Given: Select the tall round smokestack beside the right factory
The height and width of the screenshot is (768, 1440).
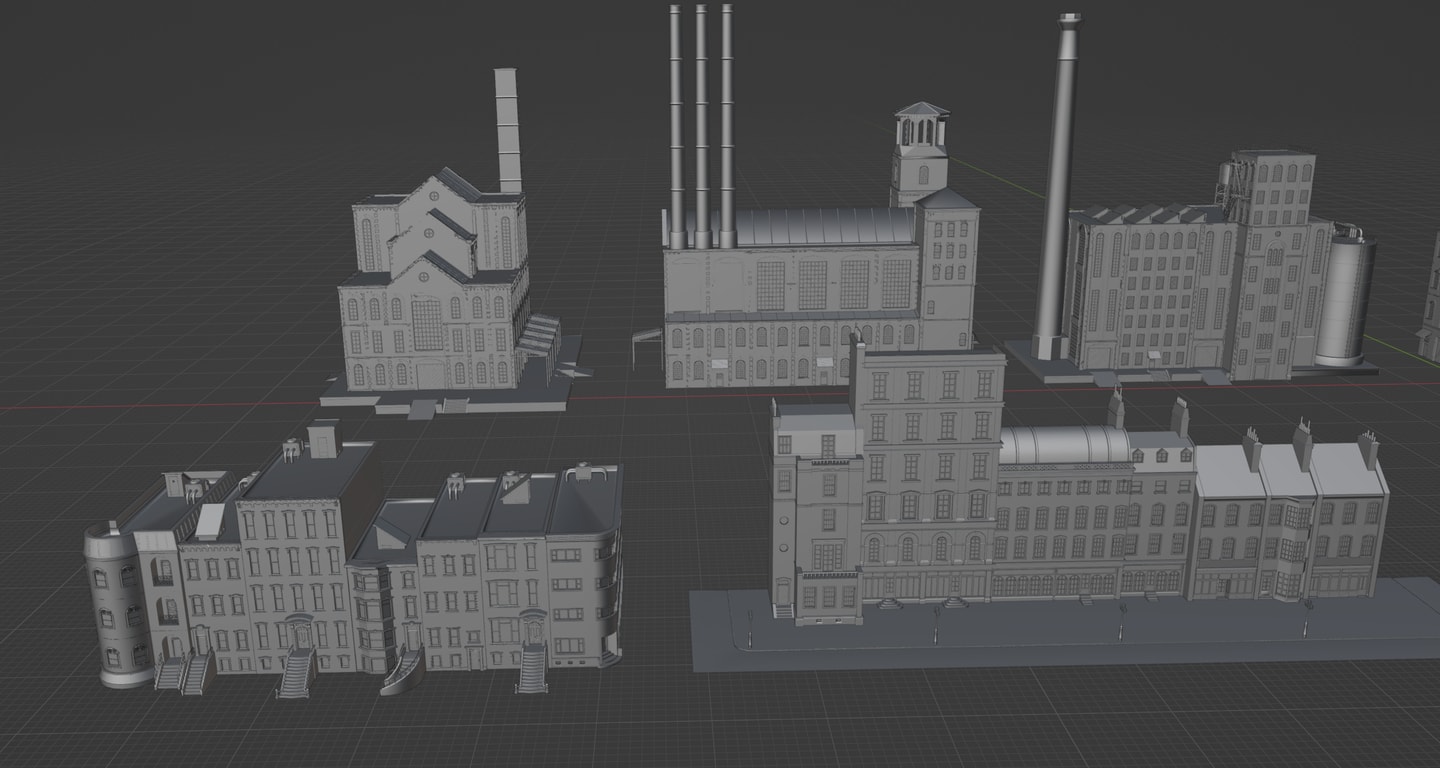Looking at the screenshot, I should point(1057,185).
